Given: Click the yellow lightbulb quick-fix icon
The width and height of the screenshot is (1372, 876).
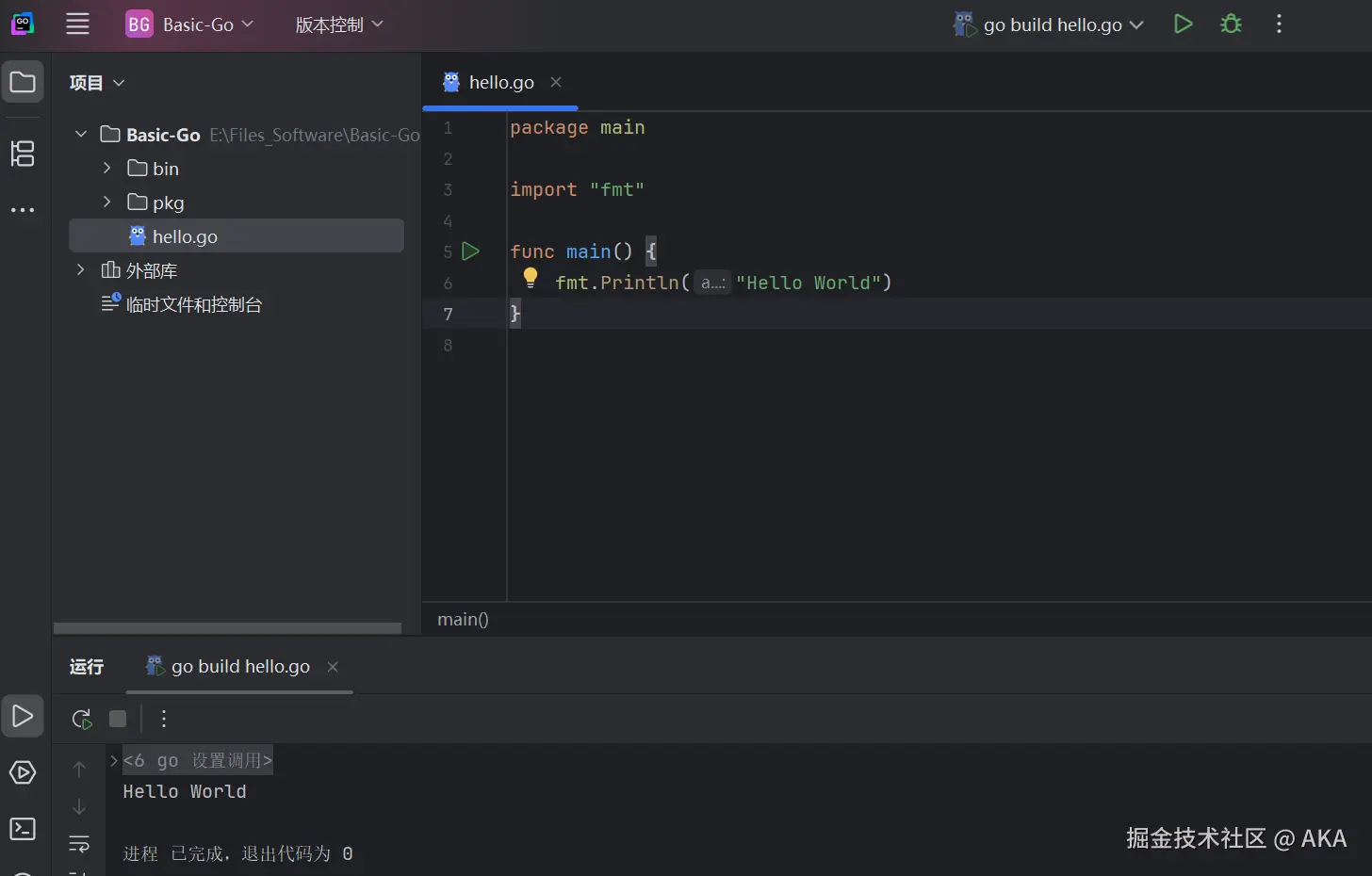Looking at the screenshot, I should [x=531, y=277].
